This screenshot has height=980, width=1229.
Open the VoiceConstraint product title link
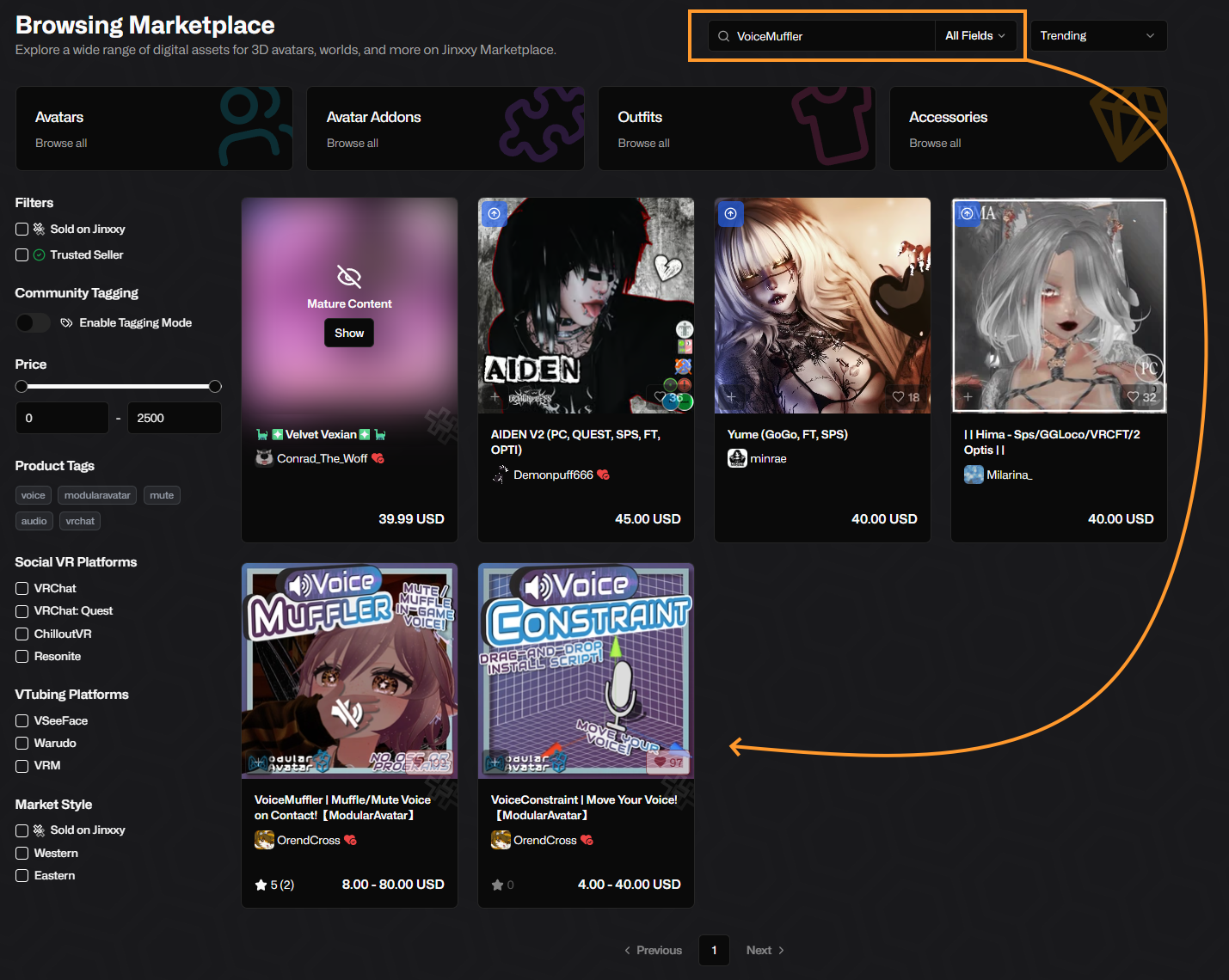(584, 807)
